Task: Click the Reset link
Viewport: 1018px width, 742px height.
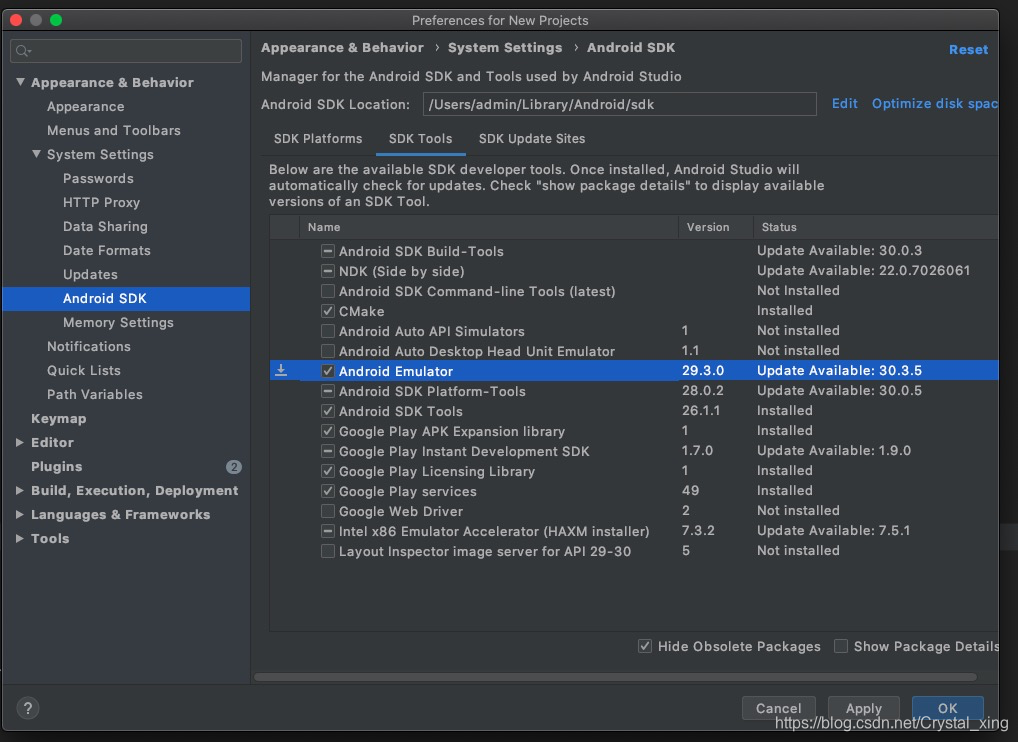Action: (x=968, y=49)
